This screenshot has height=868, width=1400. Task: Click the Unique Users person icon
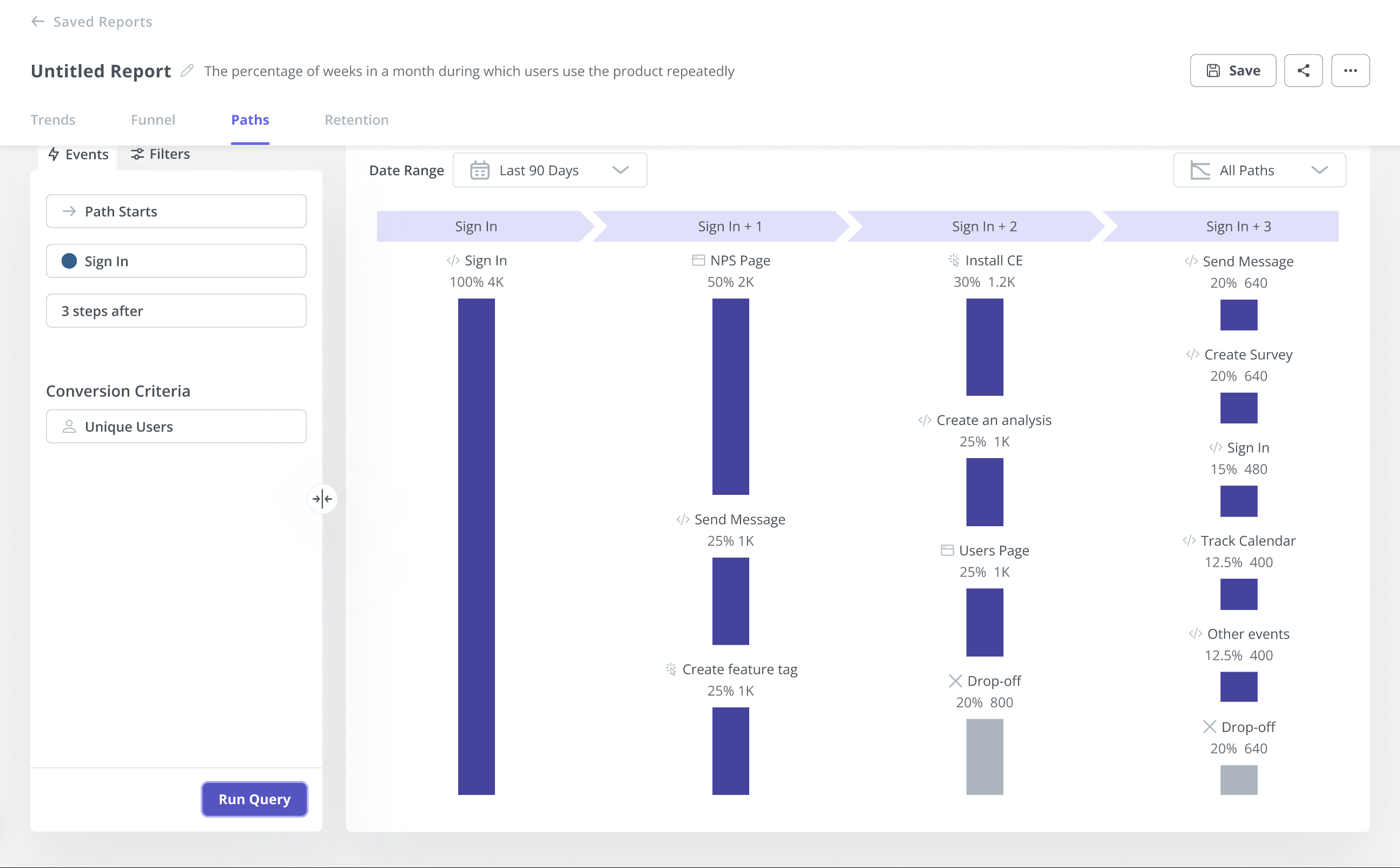tap(69, 426)
